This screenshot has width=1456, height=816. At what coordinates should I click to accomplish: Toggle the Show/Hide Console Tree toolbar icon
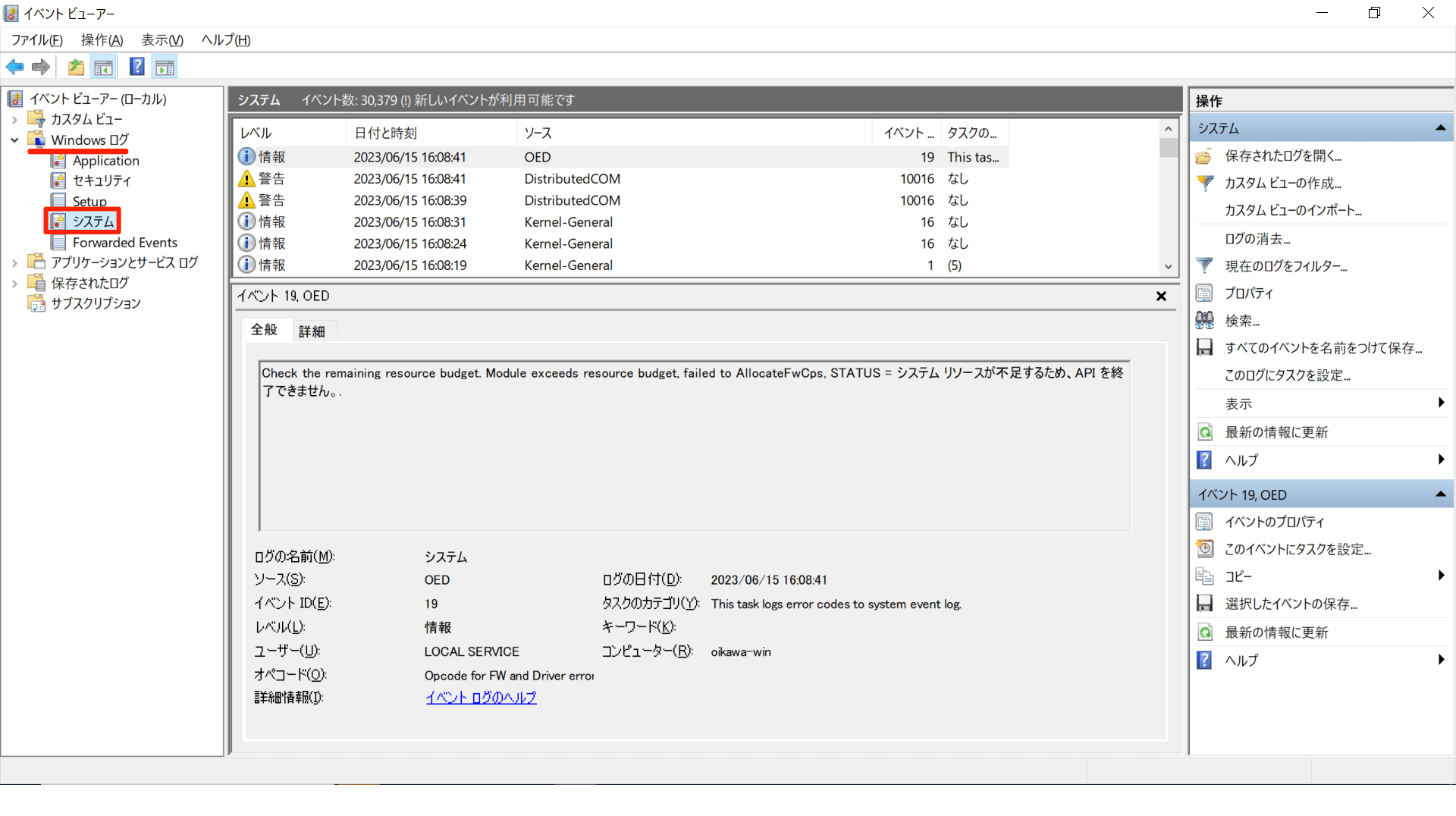click(104, 67)
